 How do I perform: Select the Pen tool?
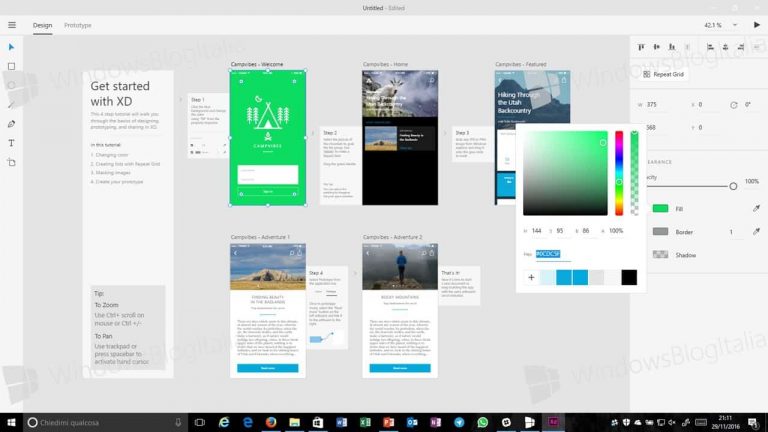(x=11, y=124)
